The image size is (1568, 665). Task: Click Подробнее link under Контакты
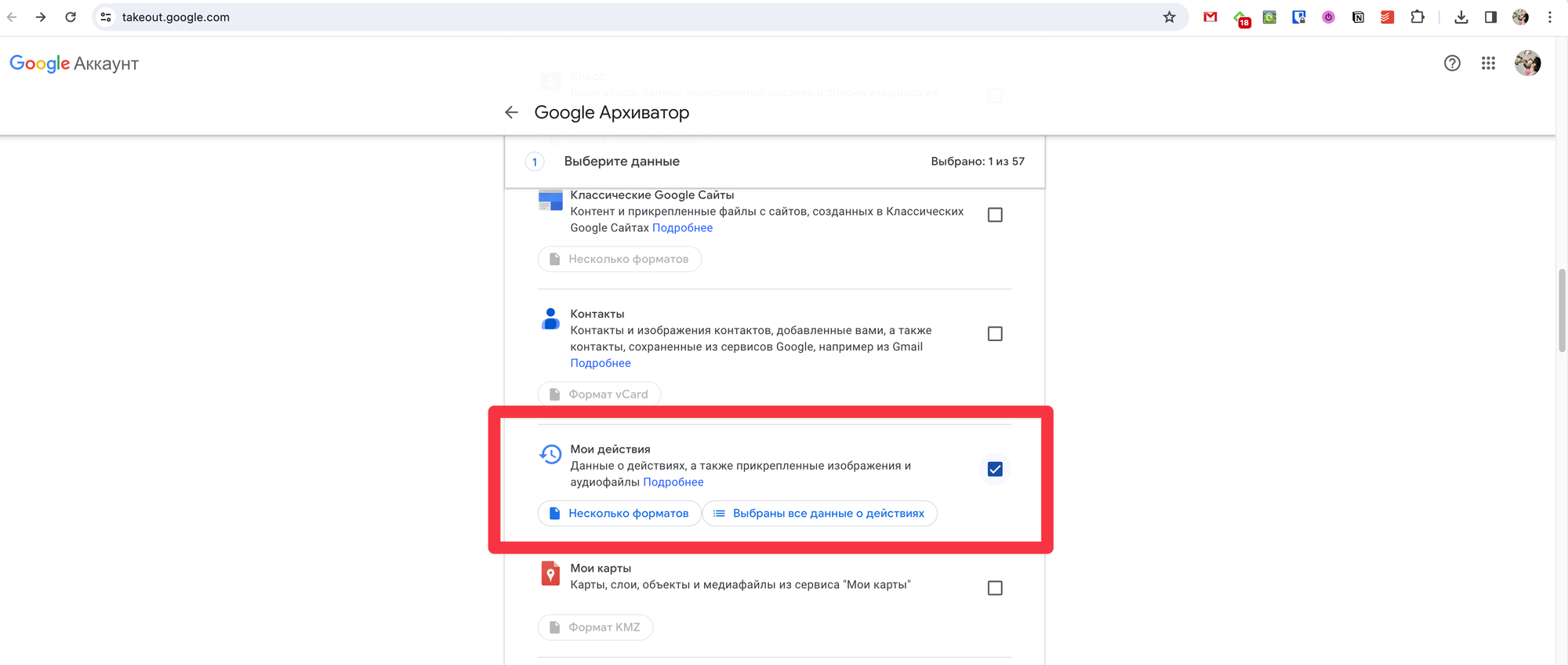pyautogui.click(x=601, y=363)
